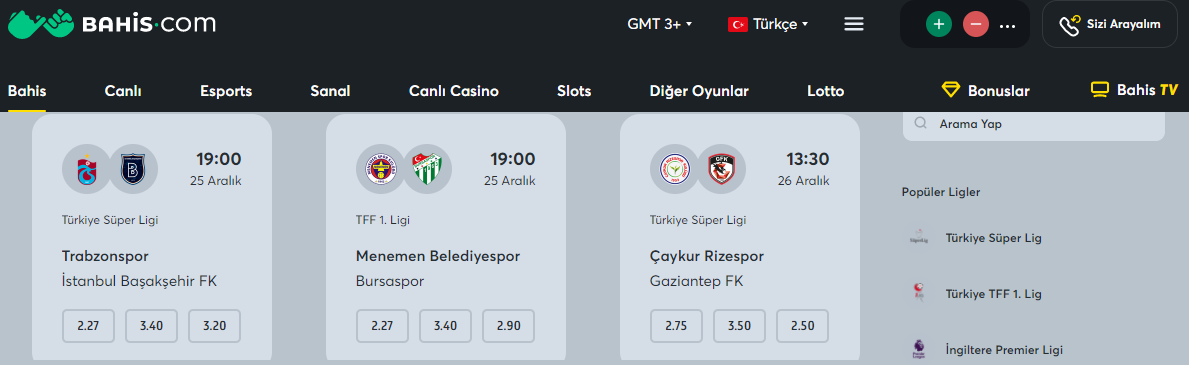The height and width of the screenshot is (365, 1189).
Task: Click the red minus withdraw icon
Action: [x=976, y=24]
